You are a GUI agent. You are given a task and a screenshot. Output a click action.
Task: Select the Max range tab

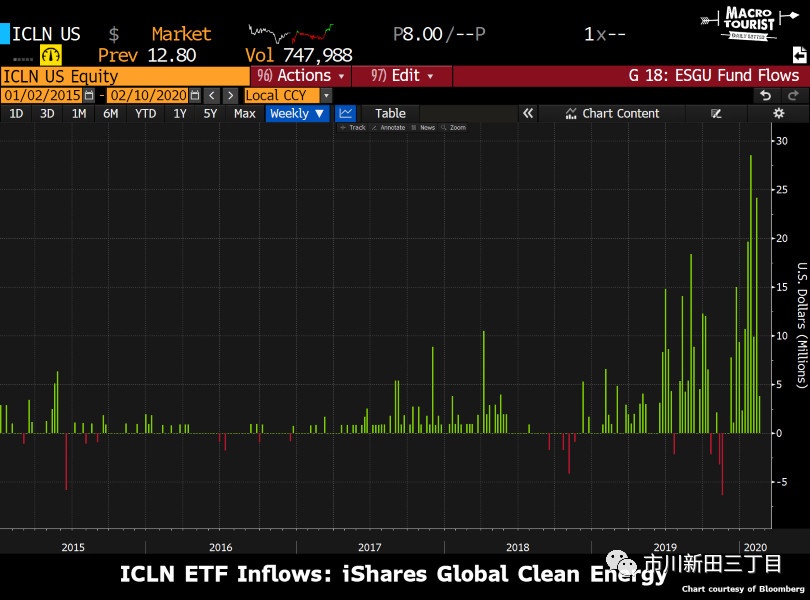tap(244, 113)
